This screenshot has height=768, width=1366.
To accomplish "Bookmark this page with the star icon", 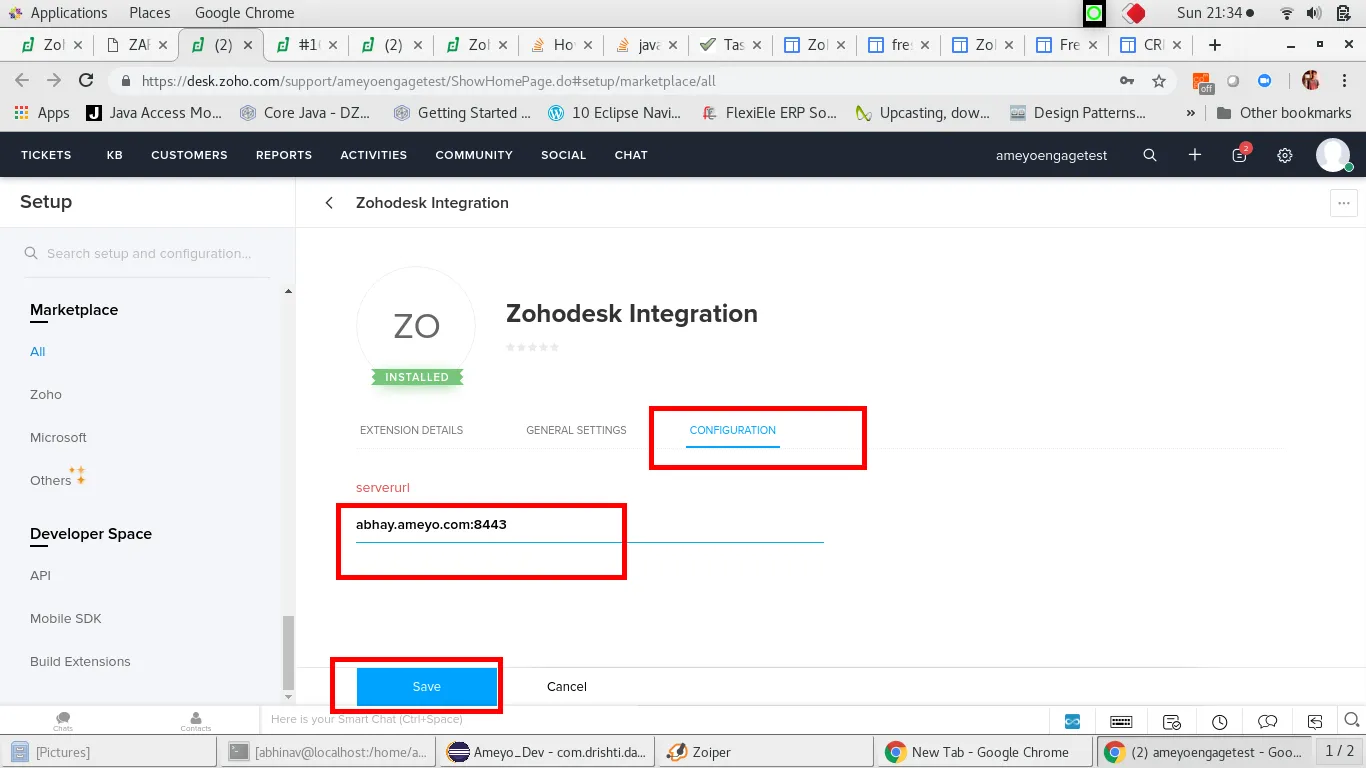I will tap(1159, 81).
